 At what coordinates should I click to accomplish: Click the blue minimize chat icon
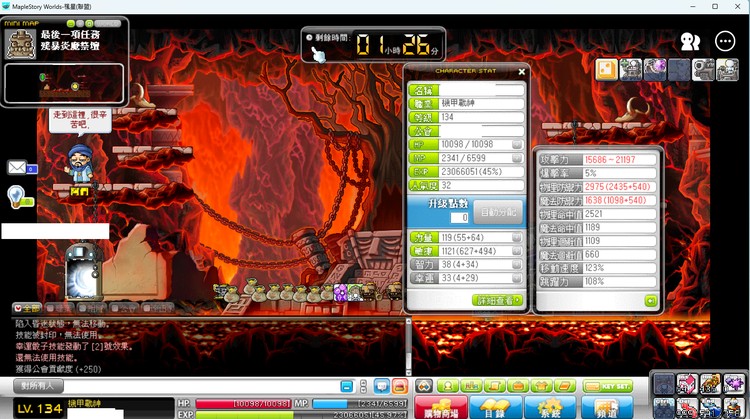[347, 386]
